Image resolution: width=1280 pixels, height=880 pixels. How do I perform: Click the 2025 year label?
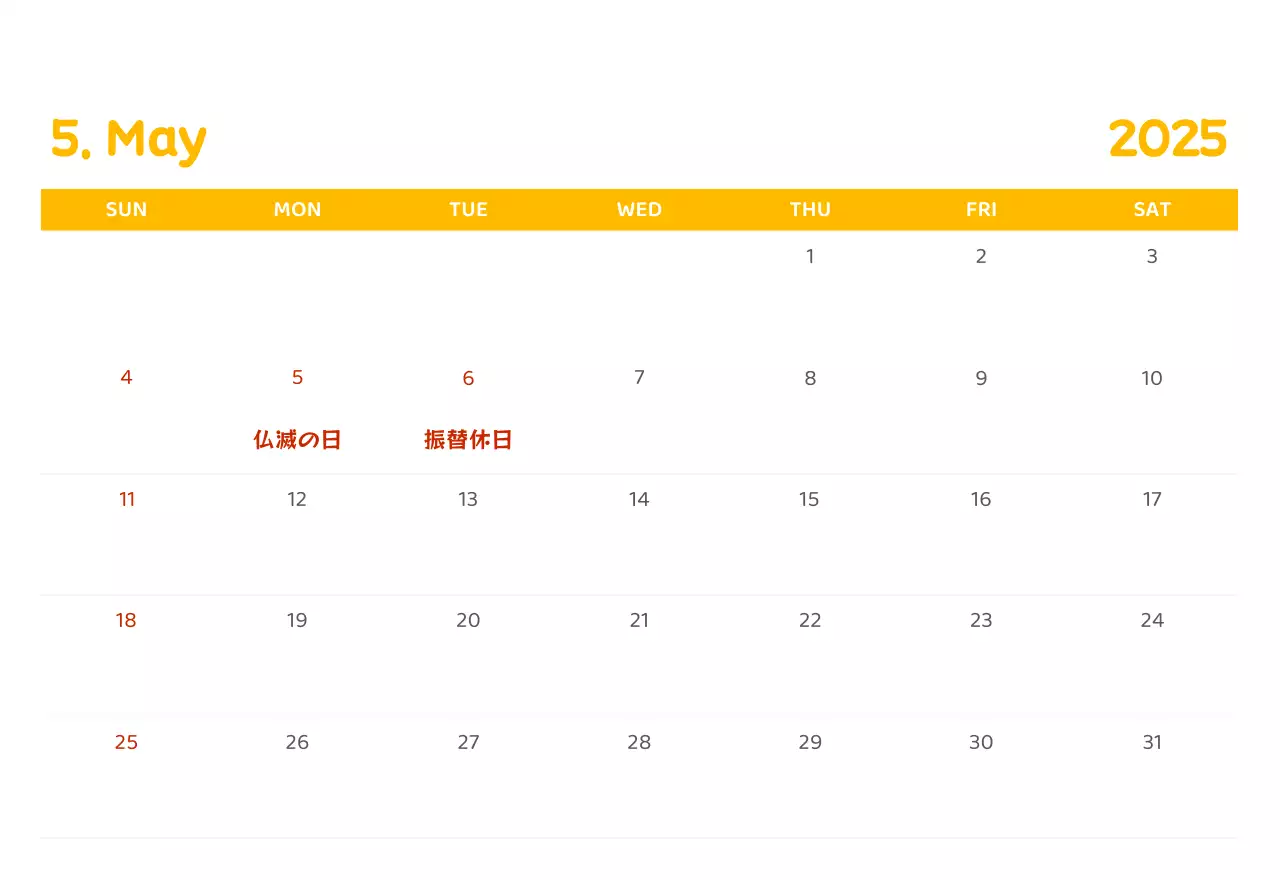(x=1167, y=139)
